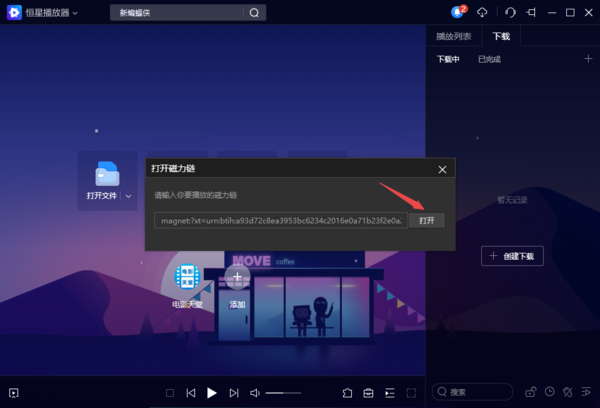Skip to next track button
This screenshot has width=600, height=408.
click(234, 393)
